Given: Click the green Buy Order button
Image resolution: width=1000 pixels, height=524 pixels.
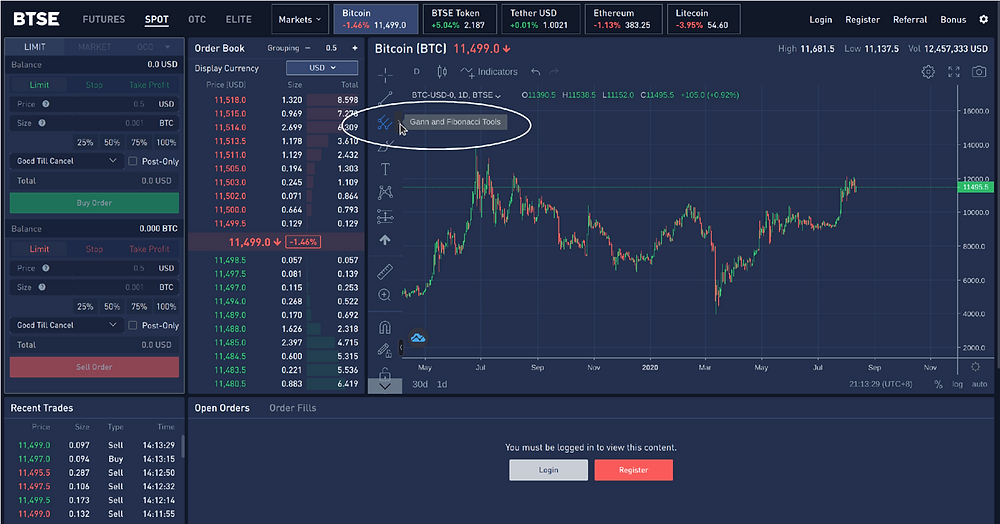Looking at the screenshot, I should [x=94, y=203].
